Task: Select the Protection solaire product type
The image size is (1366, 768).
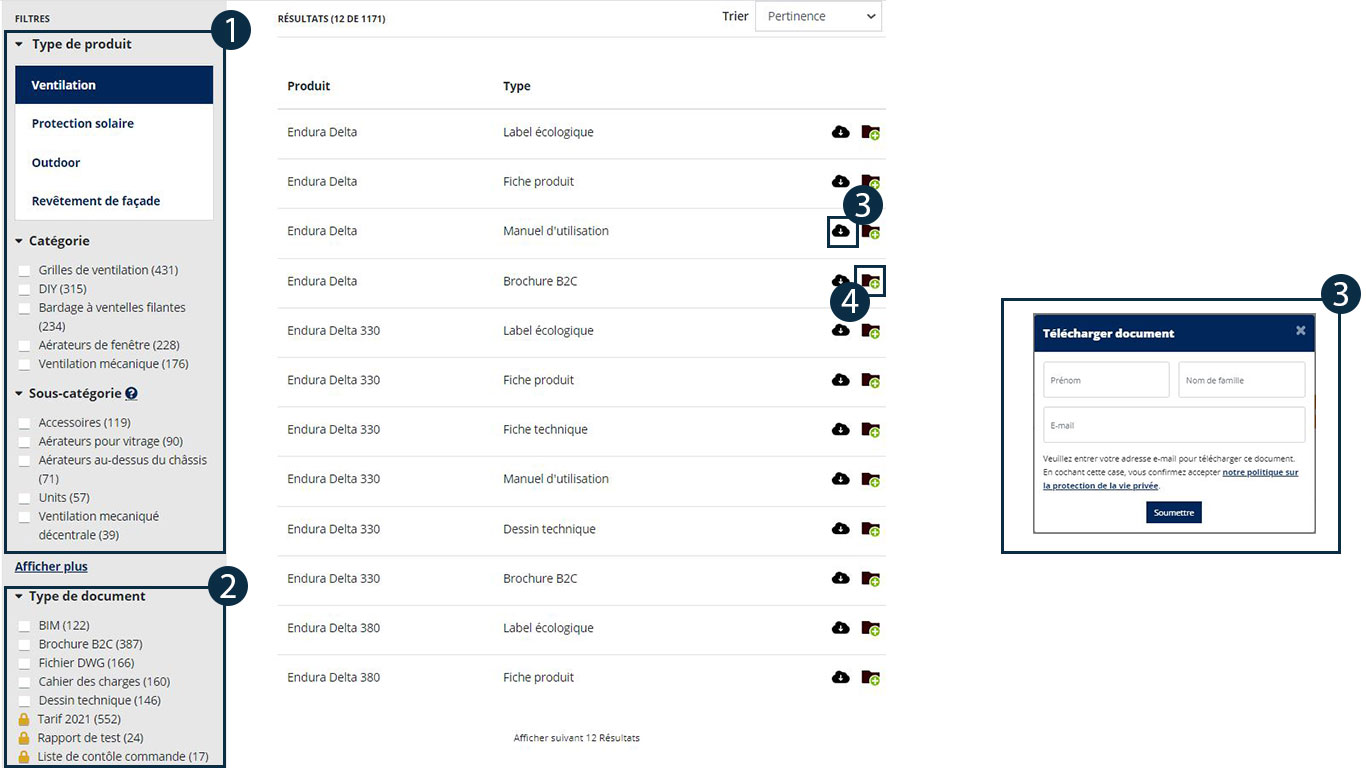Action: 83,124
